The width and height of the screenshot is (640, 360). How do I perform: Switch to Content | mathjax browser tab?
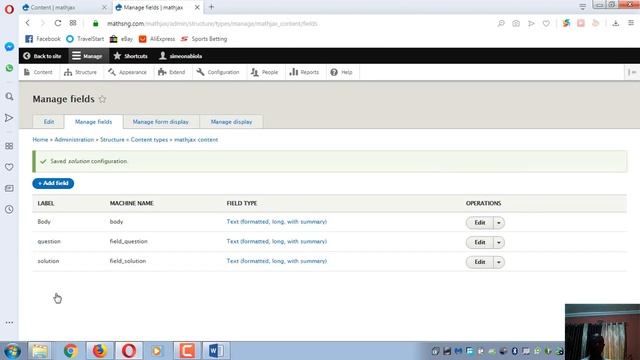point(64,7)
